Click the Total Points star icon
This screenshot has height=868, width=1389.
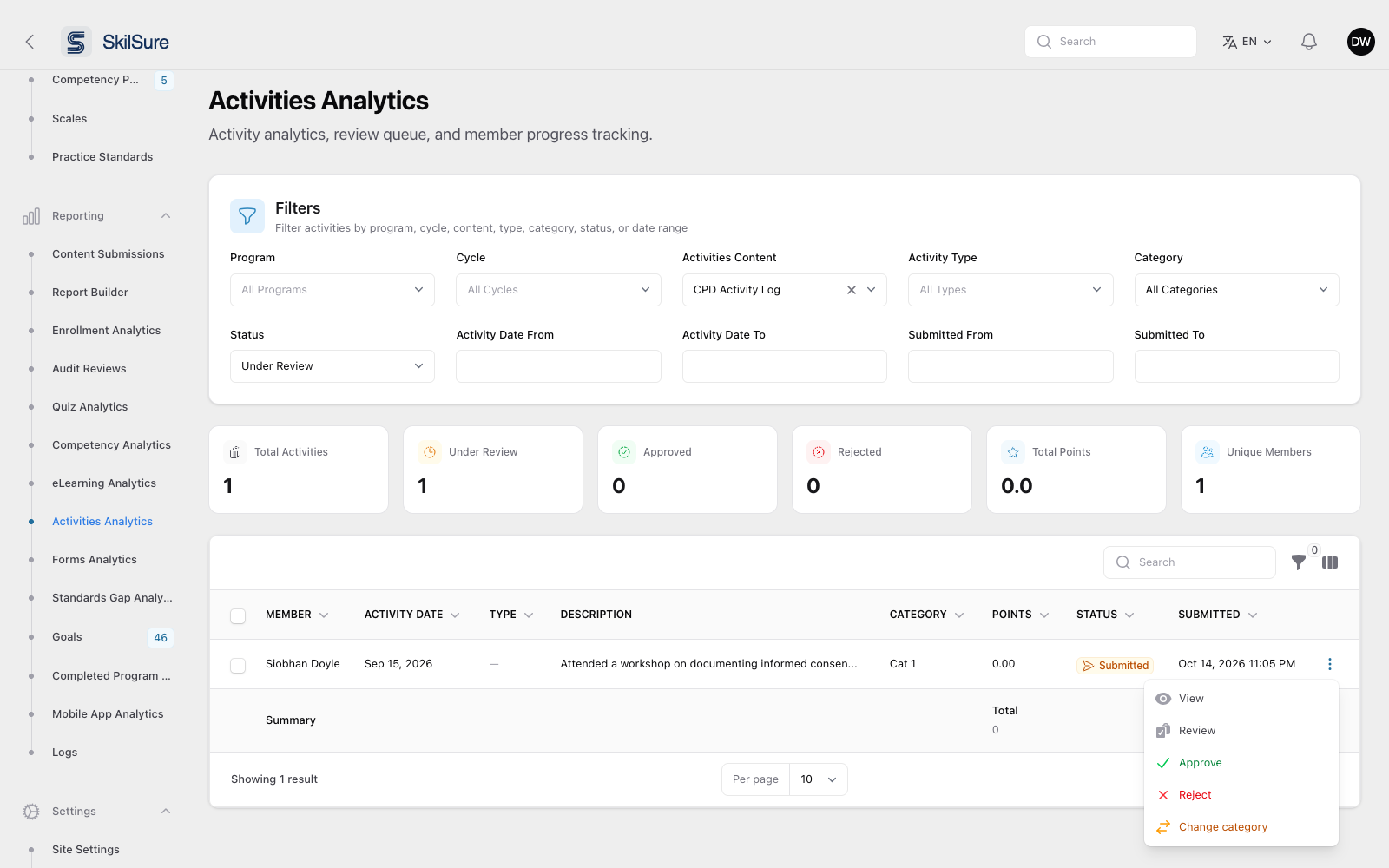(1012, 452)
